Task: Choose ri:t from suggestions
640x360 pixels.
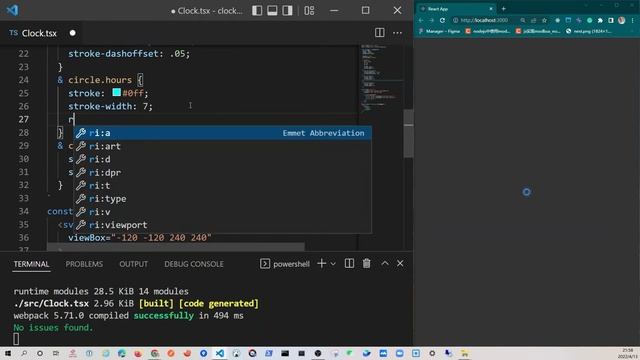Action: (x=222, y=185)
